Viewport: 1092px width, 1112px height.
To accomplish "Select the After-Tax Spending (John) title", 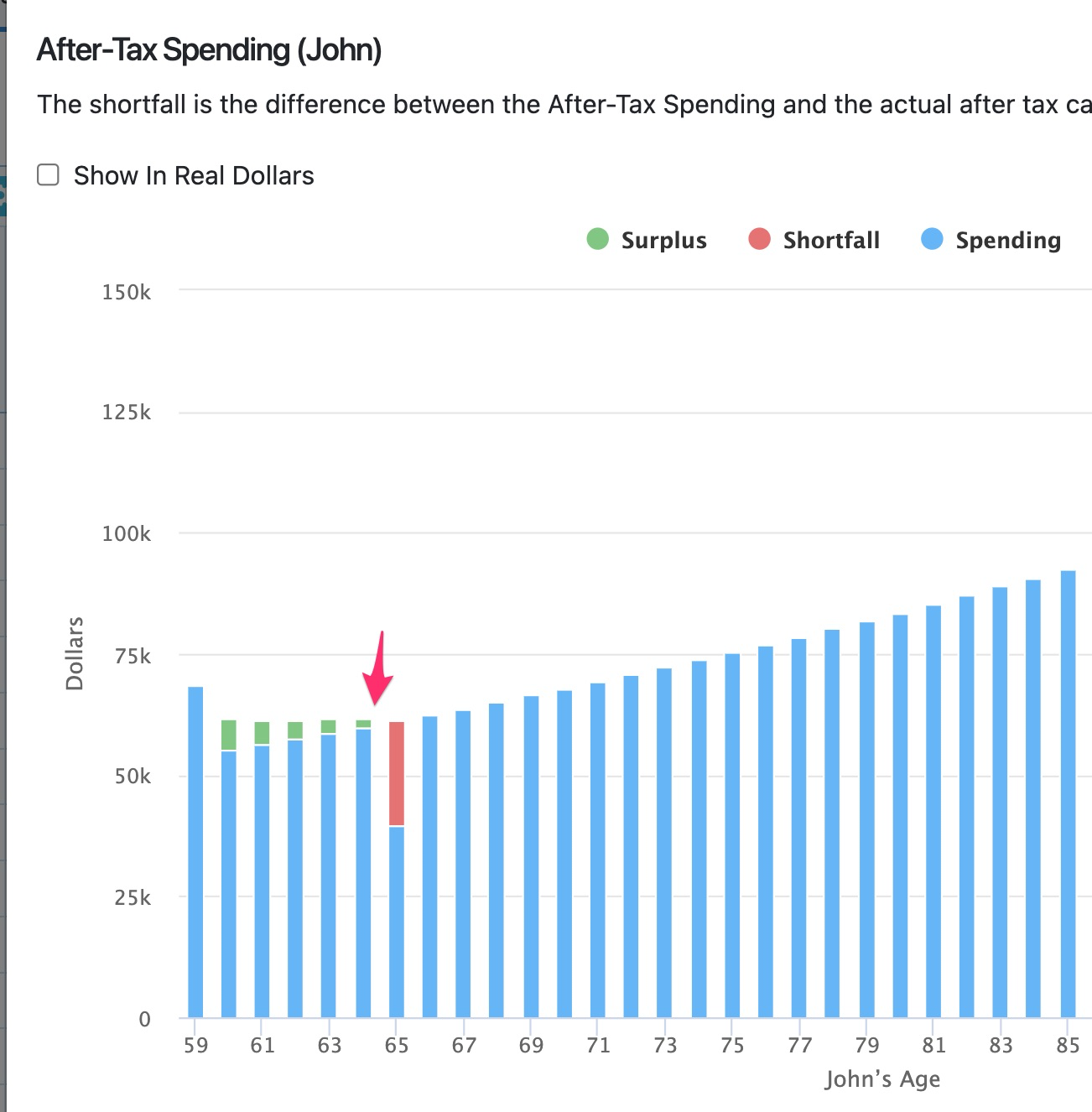I will [x=209, y=49].
